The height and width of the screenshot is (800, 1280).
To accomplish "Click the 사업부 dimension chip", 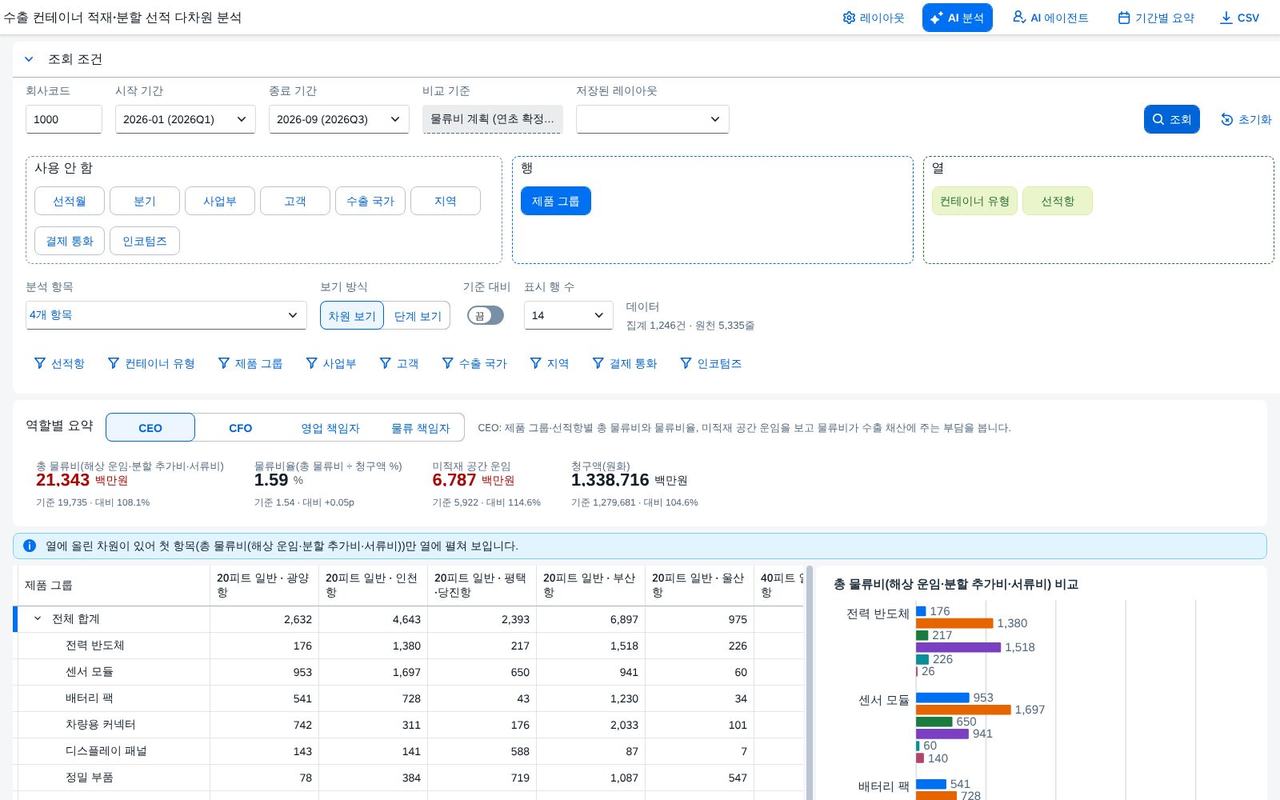I will coord(220,201).
